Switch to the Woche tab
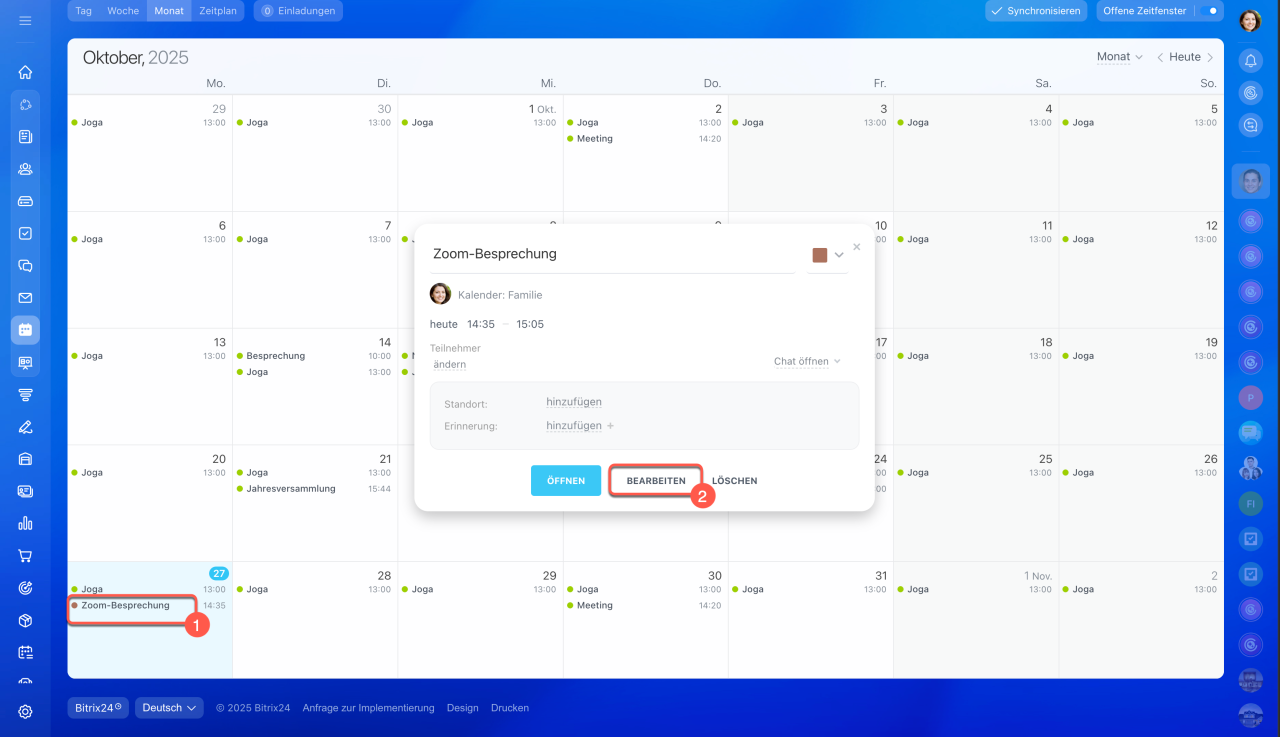The image size is (1280, 737). [123, 11]
